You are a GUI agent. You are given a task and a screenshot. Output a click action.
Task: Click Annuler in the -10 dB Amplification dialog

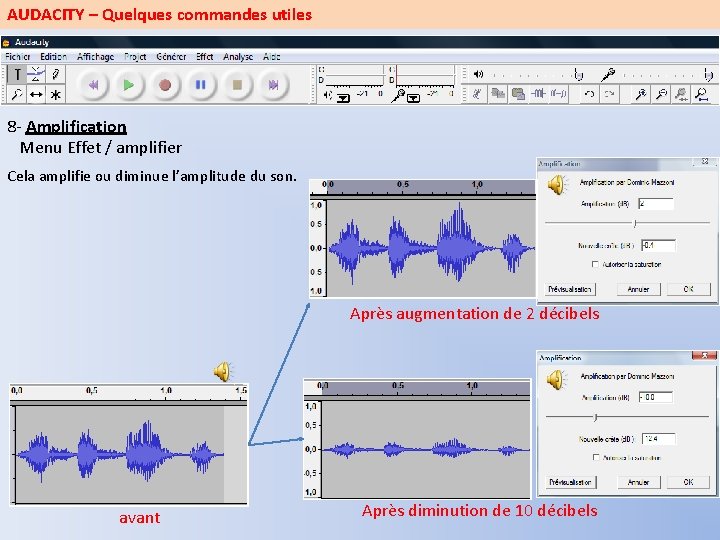click(638, 482)
